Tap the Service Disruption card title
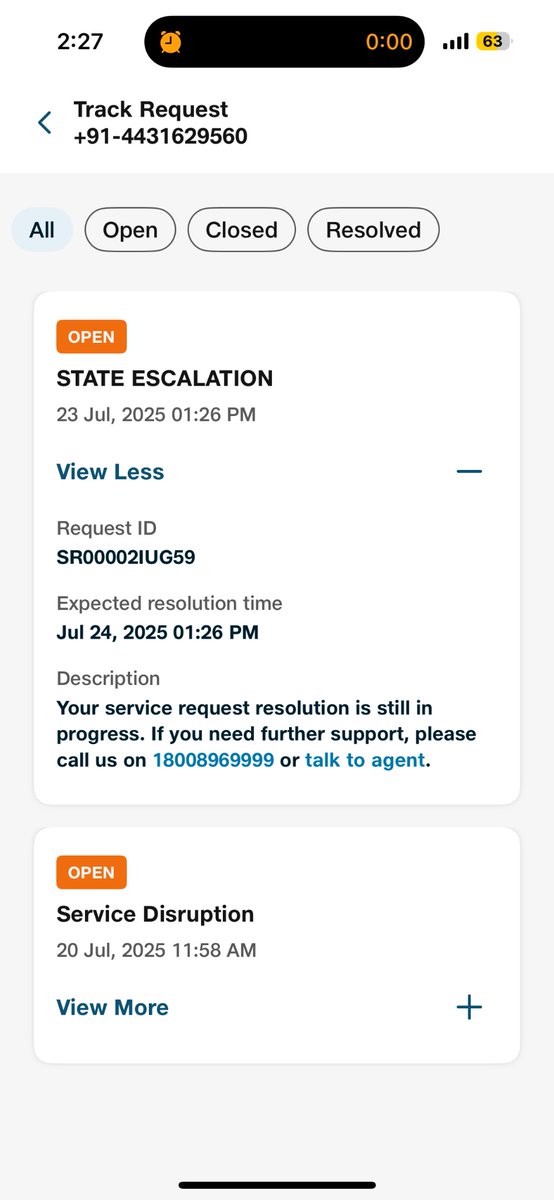The height and width of the screenshot is (1200, 554). (x=155, y=914)
